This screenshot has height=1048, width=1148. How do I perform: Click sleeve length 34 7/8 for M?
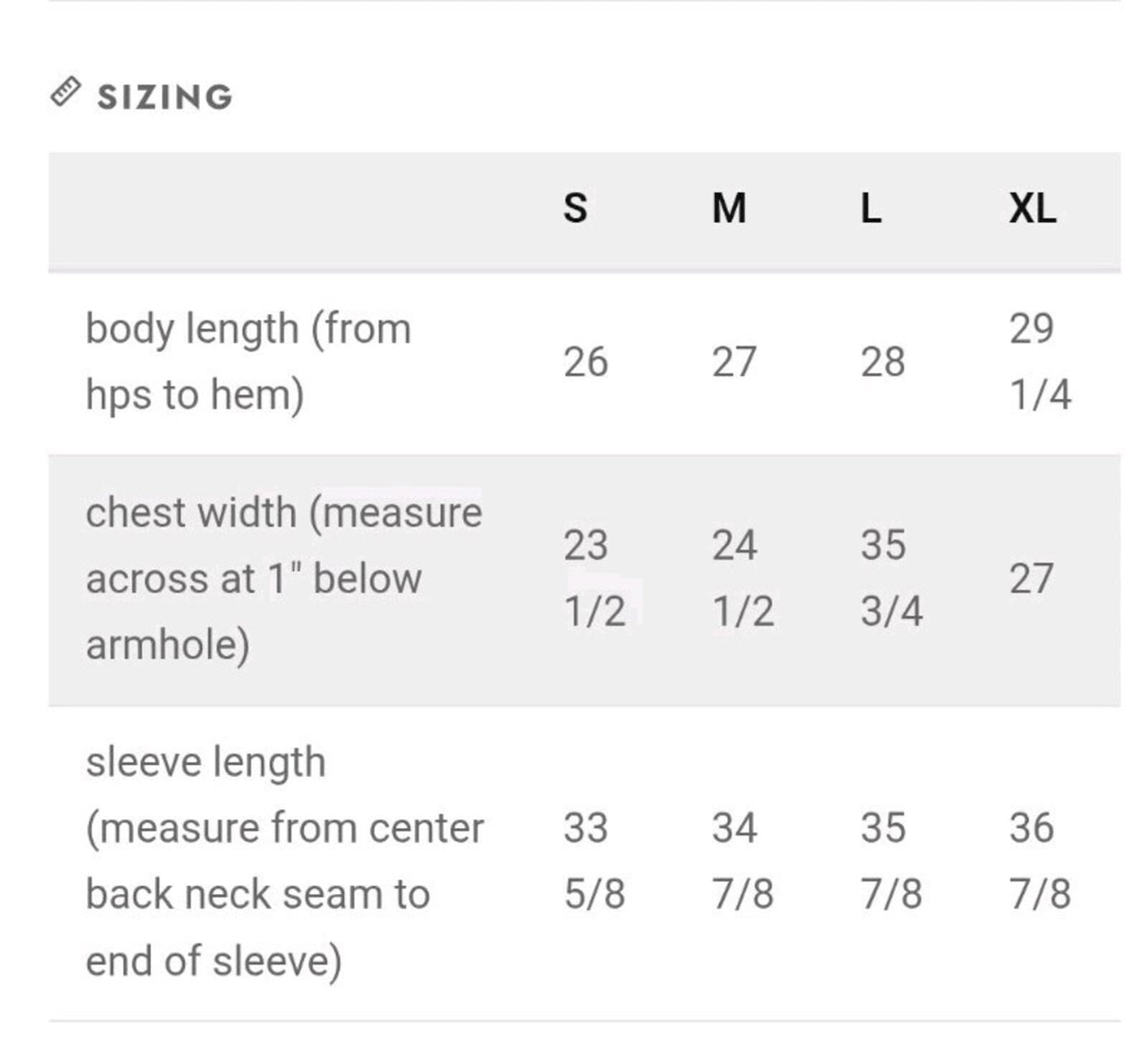click(x=742, y=861)
